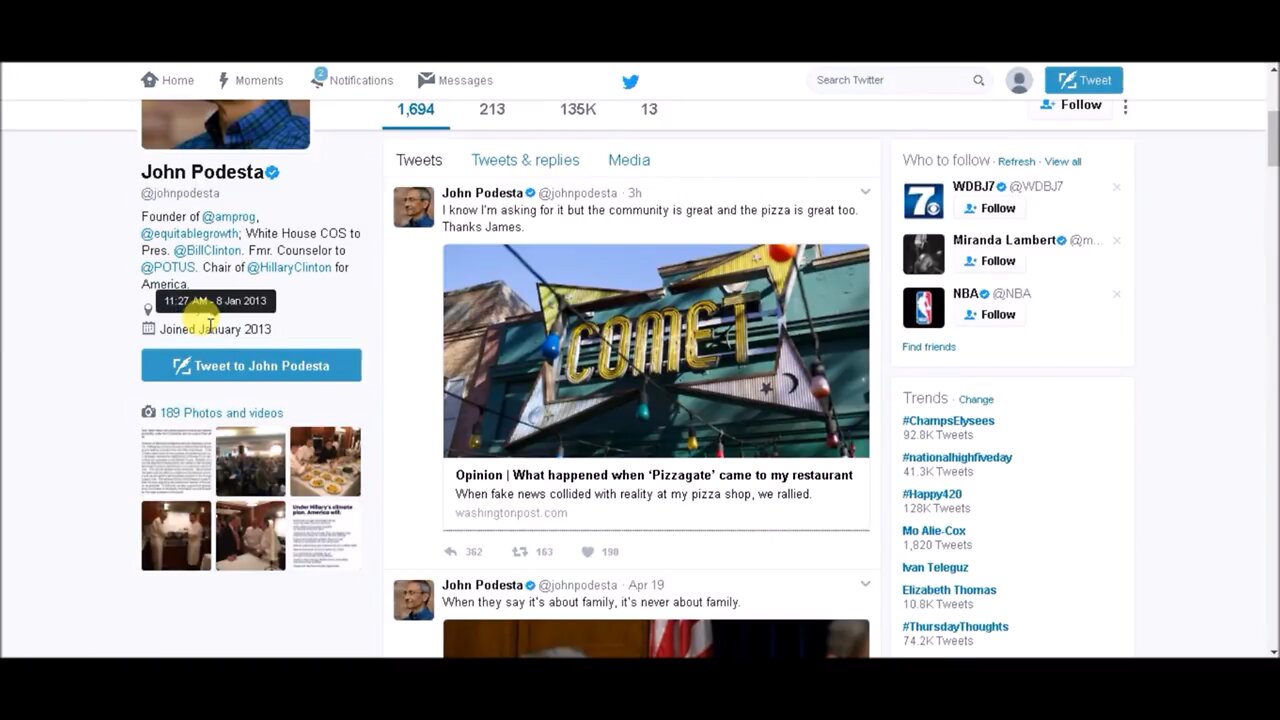Click the verified badge beside John Podesta heading

273,172
